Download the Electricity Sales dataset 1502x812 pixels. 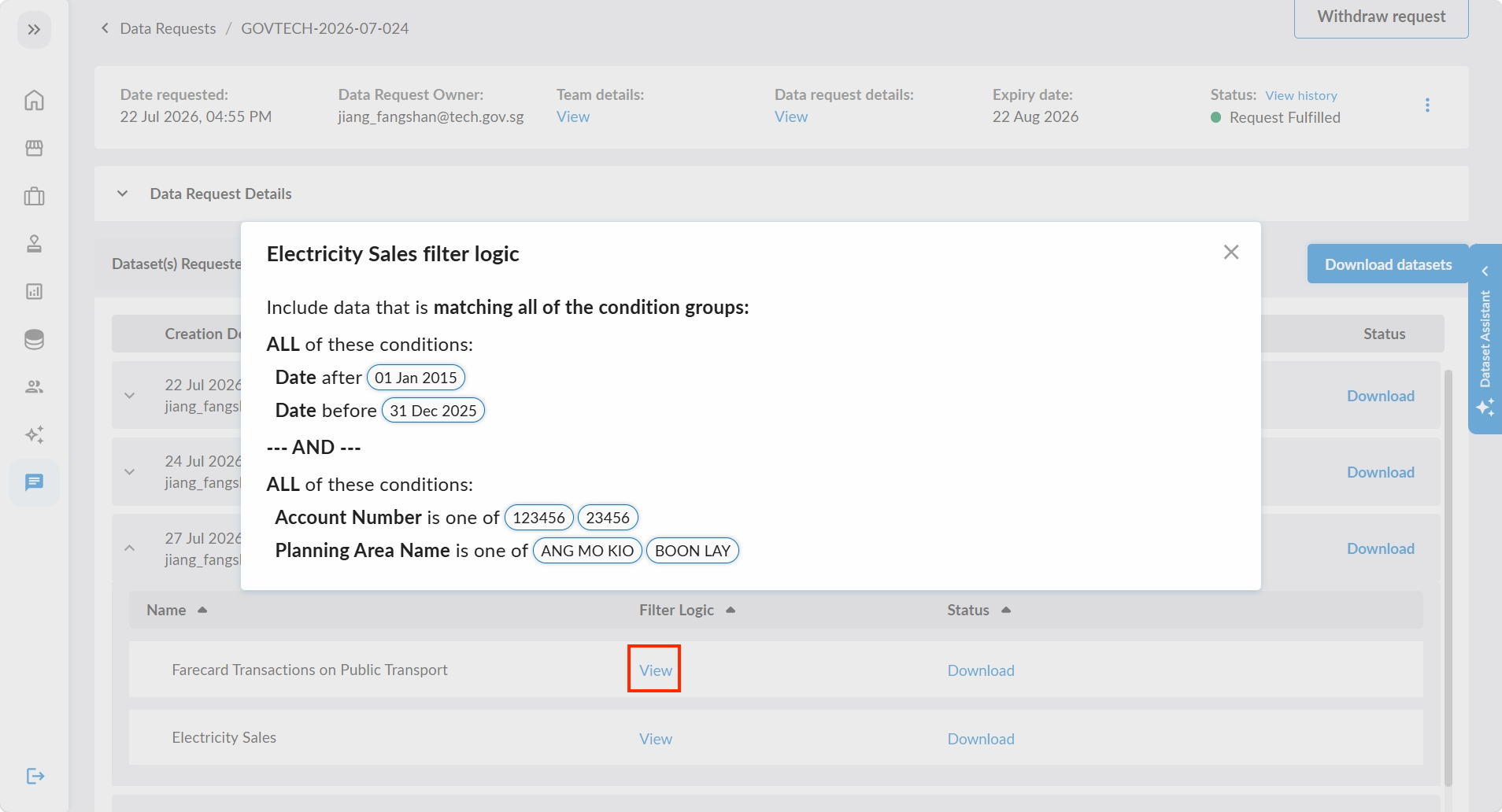pyautogui.click(x=981, y=739)
